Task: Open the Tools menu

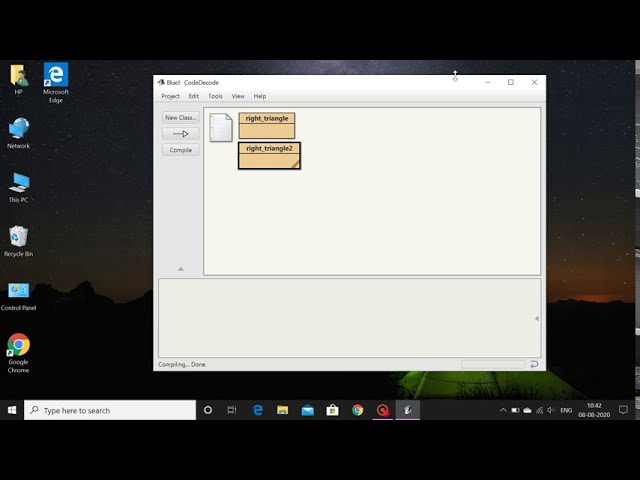Action: coord(215,96)
